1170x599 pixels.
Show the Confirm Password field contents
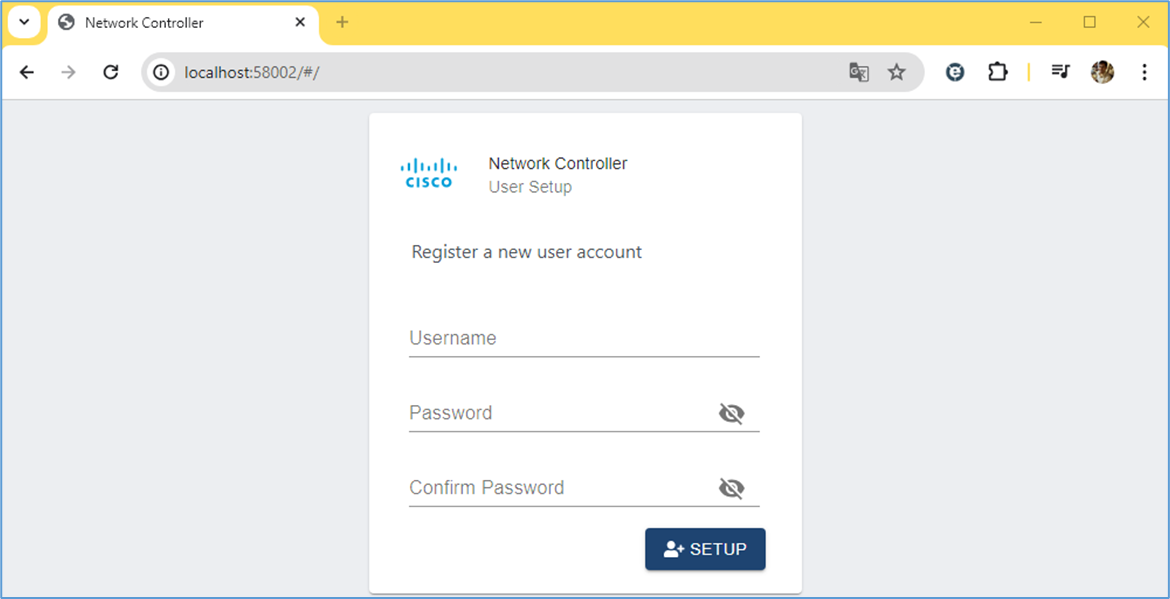[731, 487]
